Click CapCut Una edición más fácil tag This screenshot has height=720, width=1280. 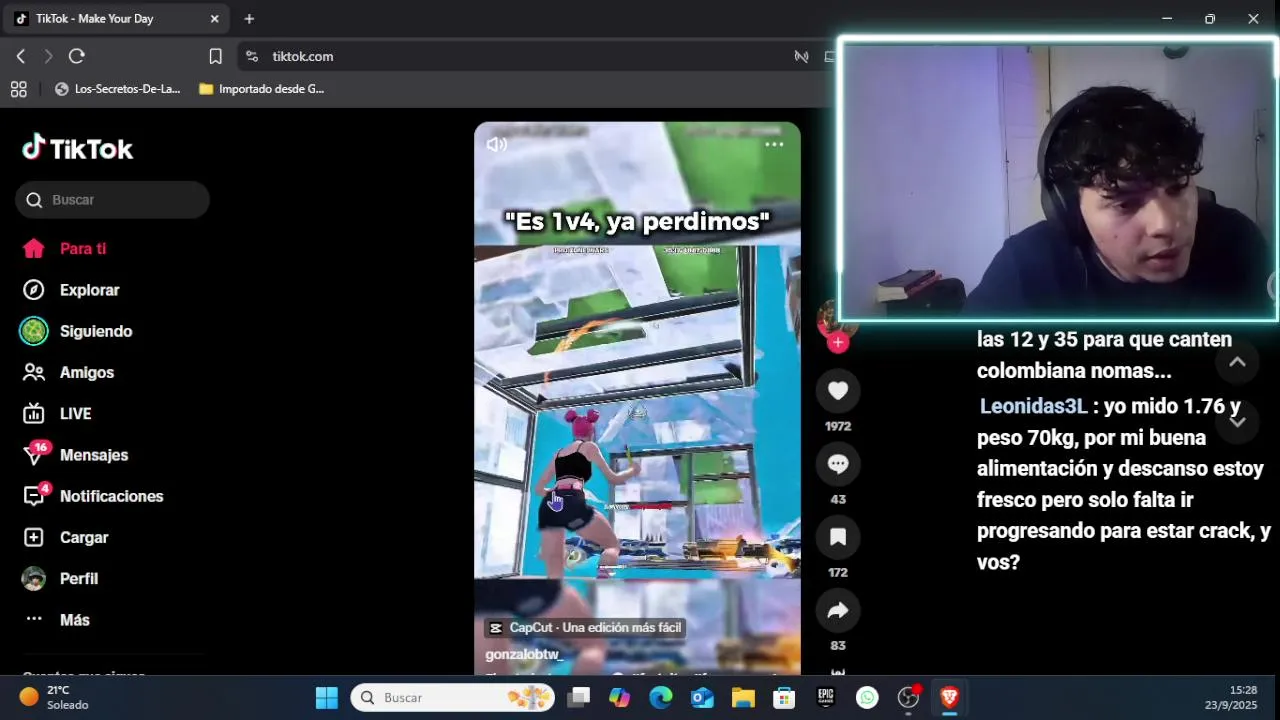click(585, 628)
